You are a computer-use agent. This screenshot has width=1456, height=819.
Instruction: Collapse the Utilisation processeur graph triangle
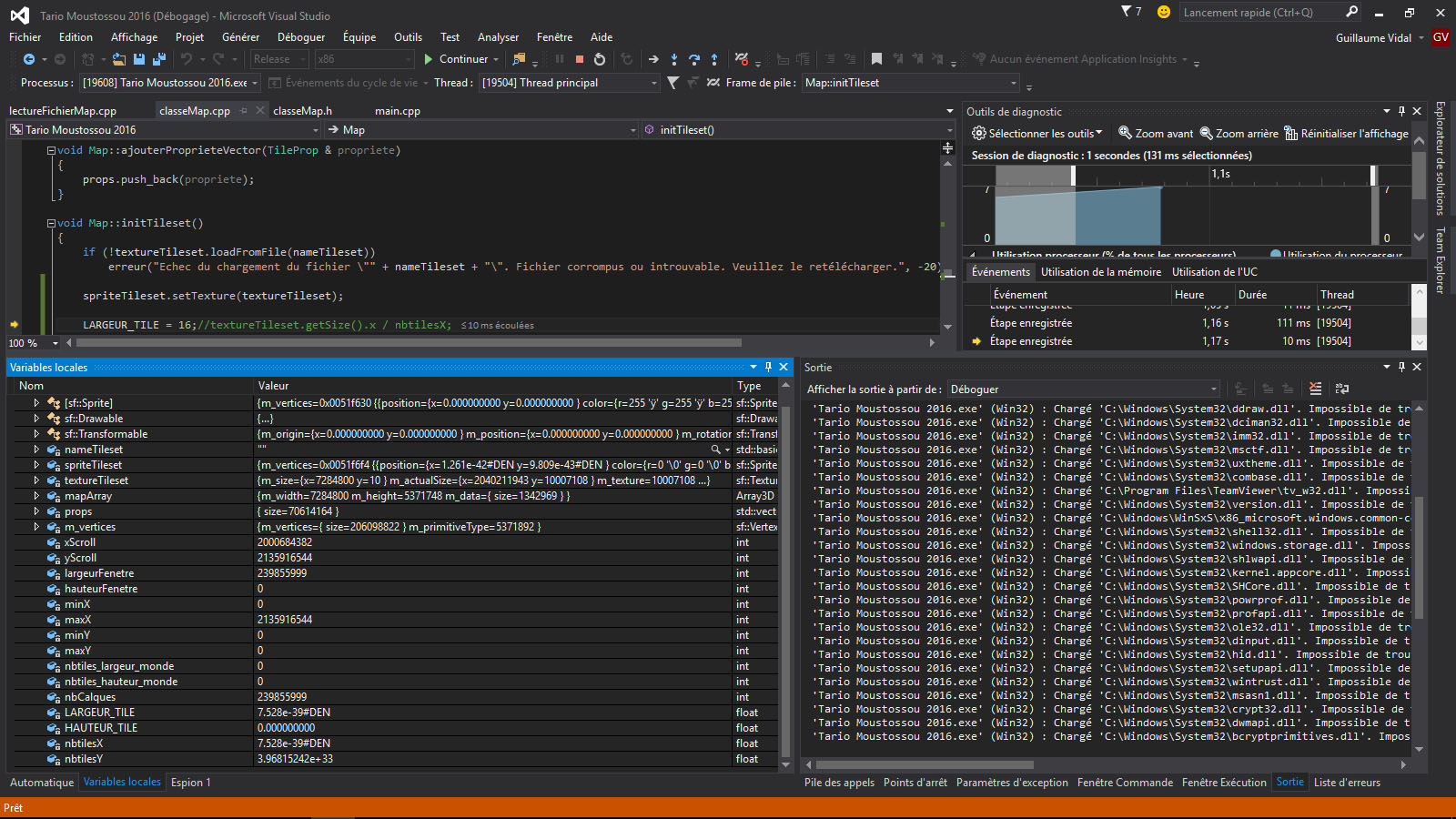[x=975, y=256]
